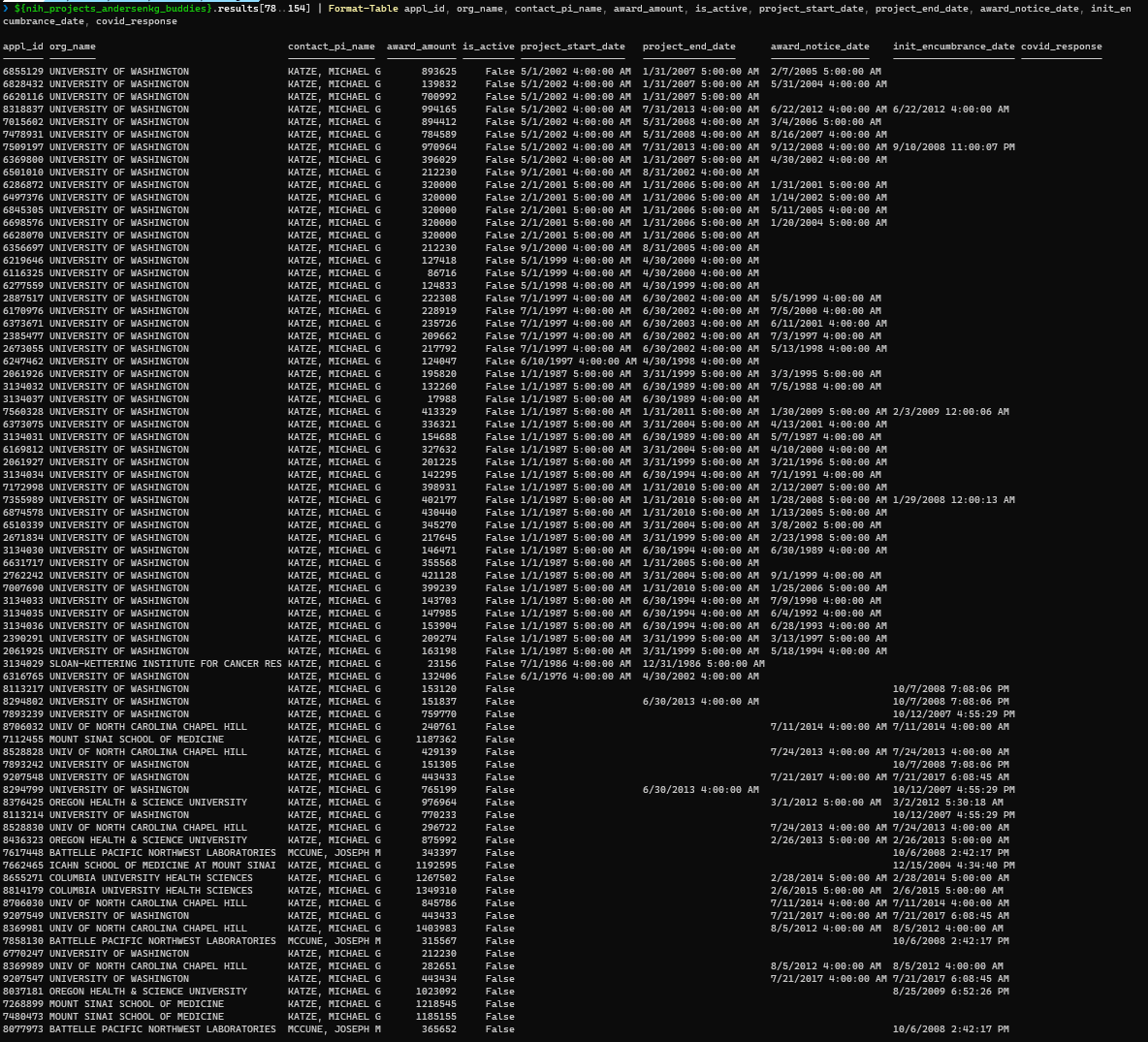Select award amount 1187362
The height and width of the screenshot is (1042, 1148).
(x=435, y=740)
